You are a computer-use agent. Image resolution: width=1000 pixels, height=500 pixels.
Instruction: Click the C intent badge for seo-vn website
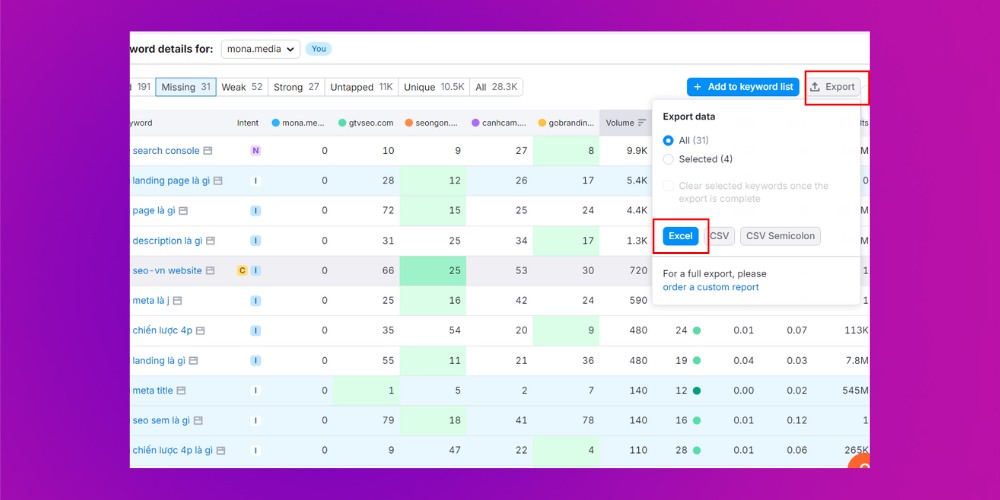[x=242, y=270]
